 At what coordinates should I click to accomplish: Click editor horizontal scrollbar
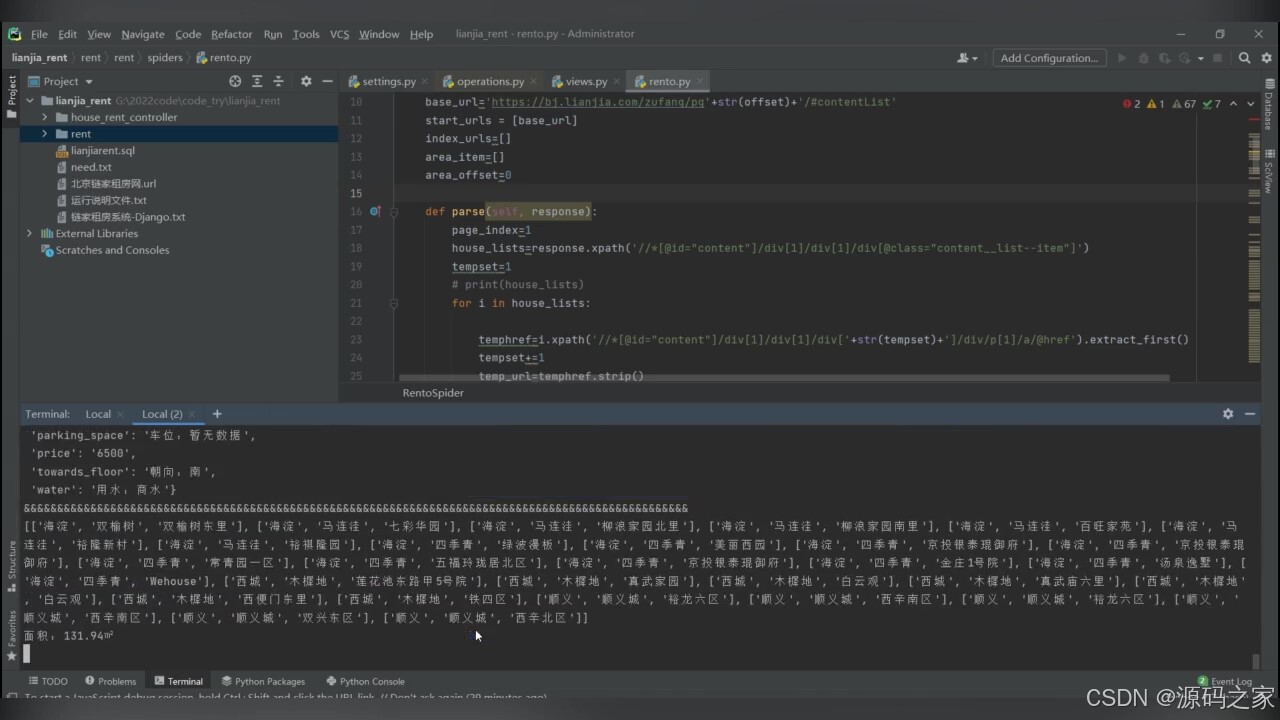point(784,378)
